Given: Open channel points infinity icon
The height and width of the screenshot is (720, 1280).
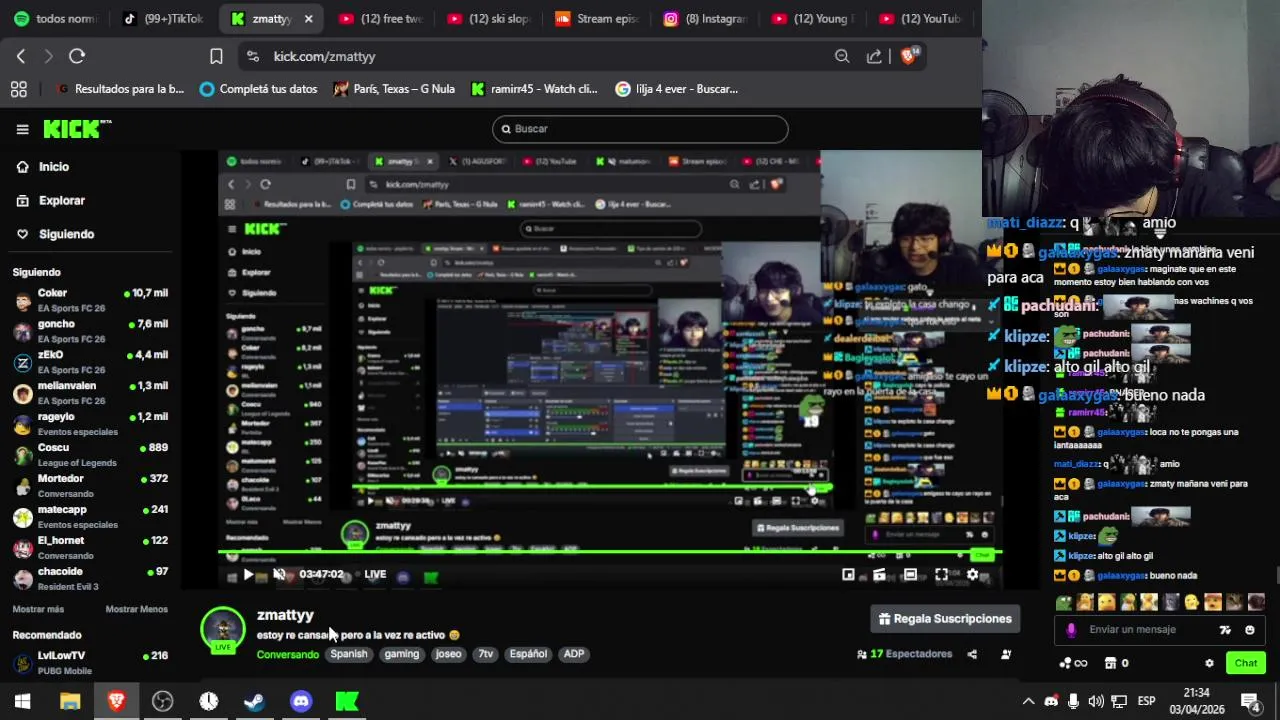Looking at the screenshot, I should coord(1073,663).
